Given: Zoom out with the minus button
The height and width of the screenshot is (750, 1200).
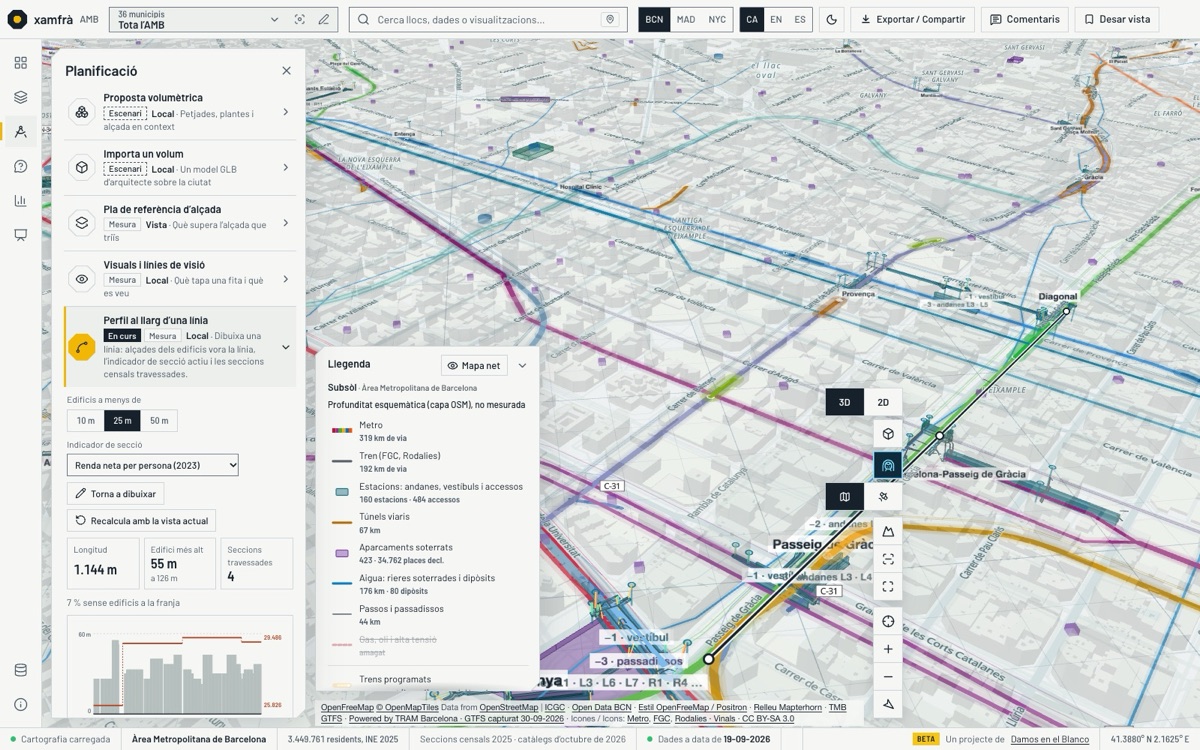Looking at the screenshot, I should point(888,677).
